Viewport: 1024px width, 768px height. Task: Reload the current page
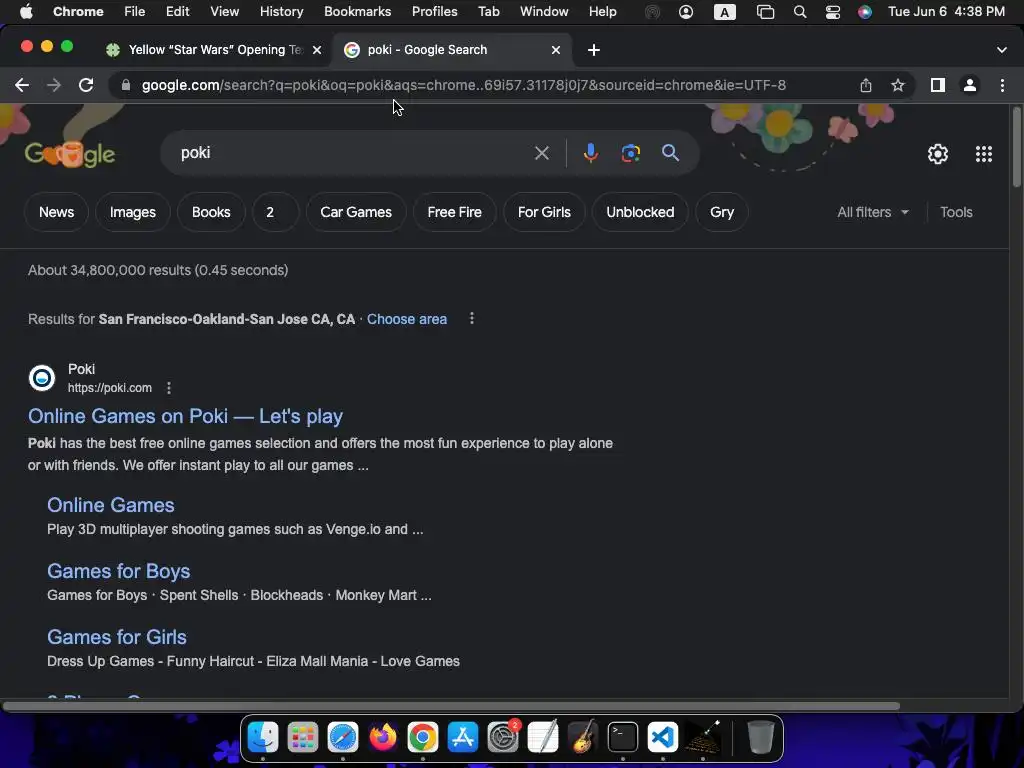[86, 85]
